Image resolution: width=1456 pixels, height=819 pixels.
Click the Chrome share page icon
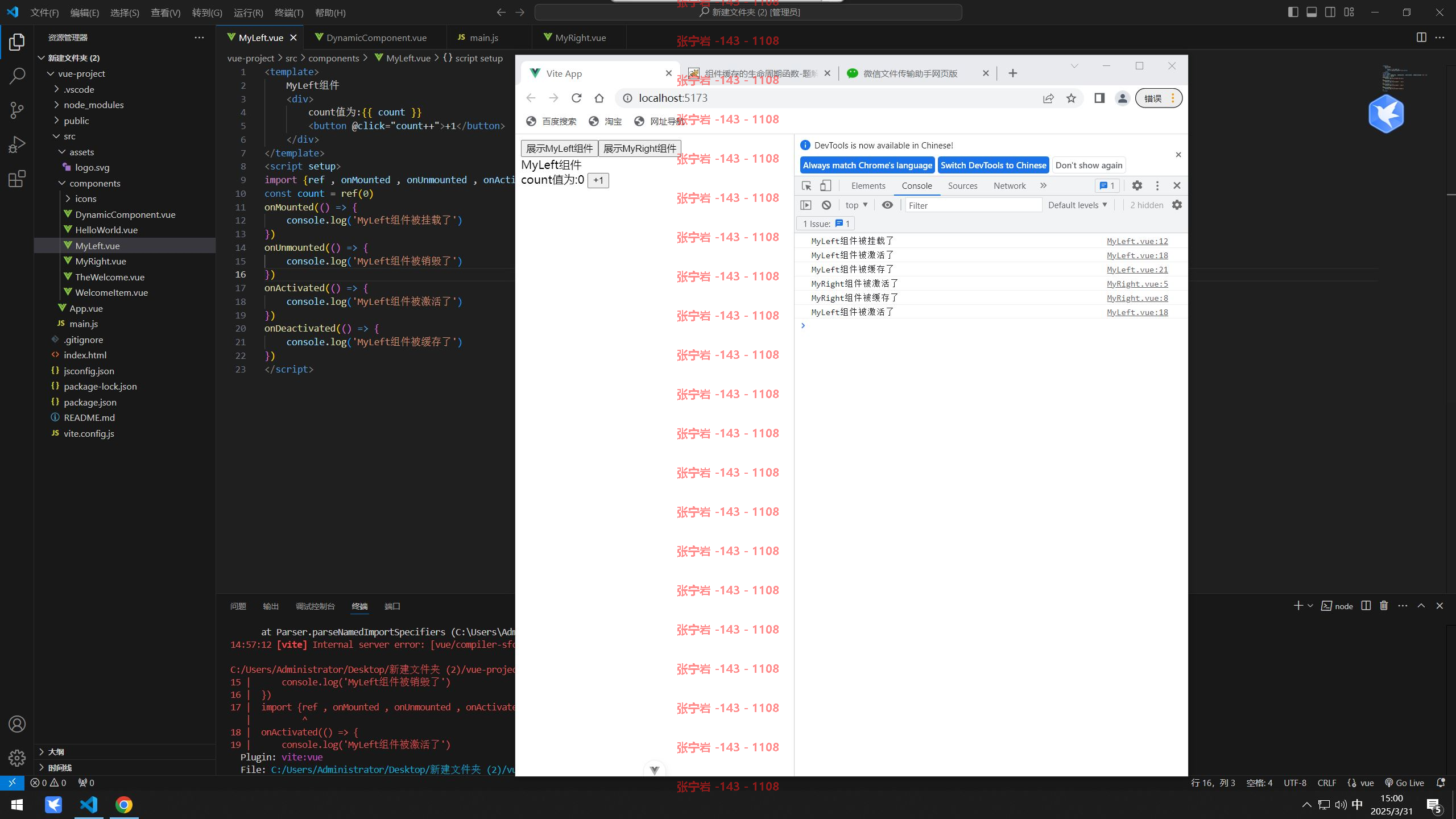pyautogui.click(x=1048, y=98)
